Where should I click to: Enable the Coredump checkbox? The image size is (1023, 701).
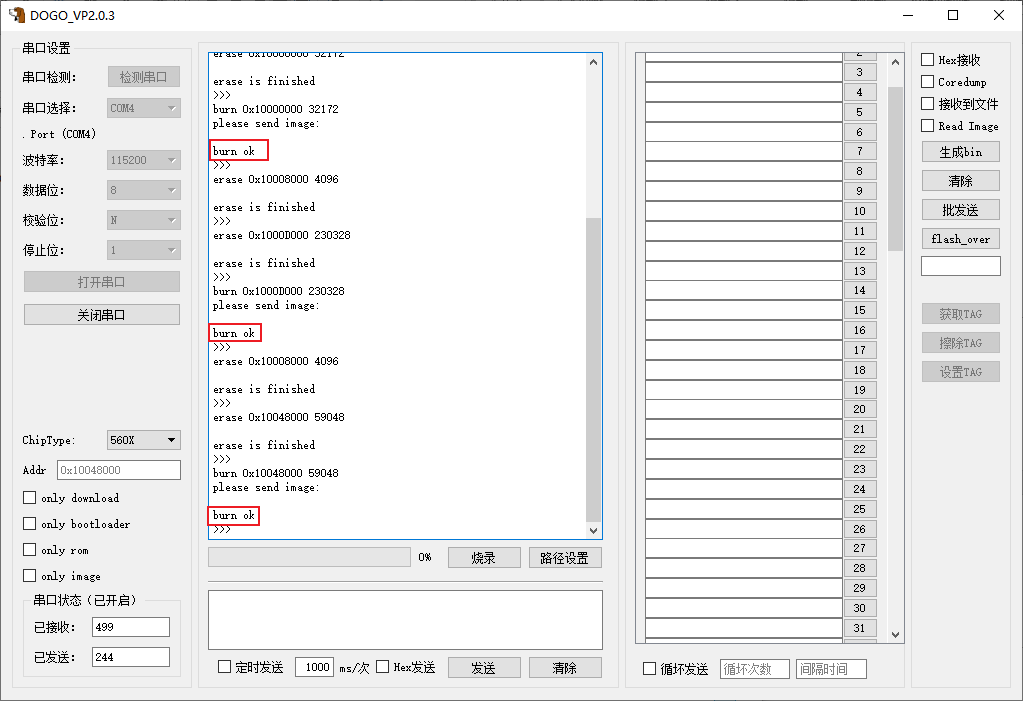coord(927,82)
